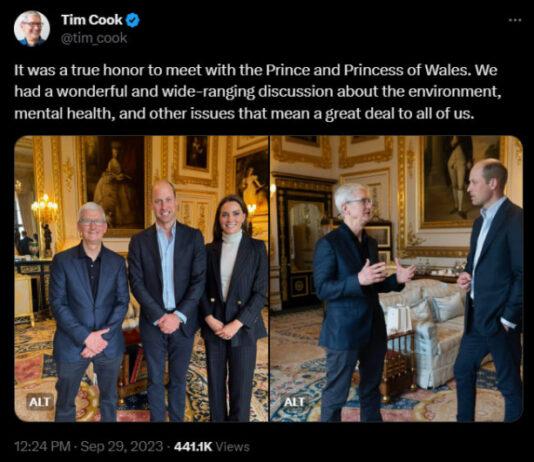
Task: Click the large portrait painting in right photo
Action: pos(461,180)
